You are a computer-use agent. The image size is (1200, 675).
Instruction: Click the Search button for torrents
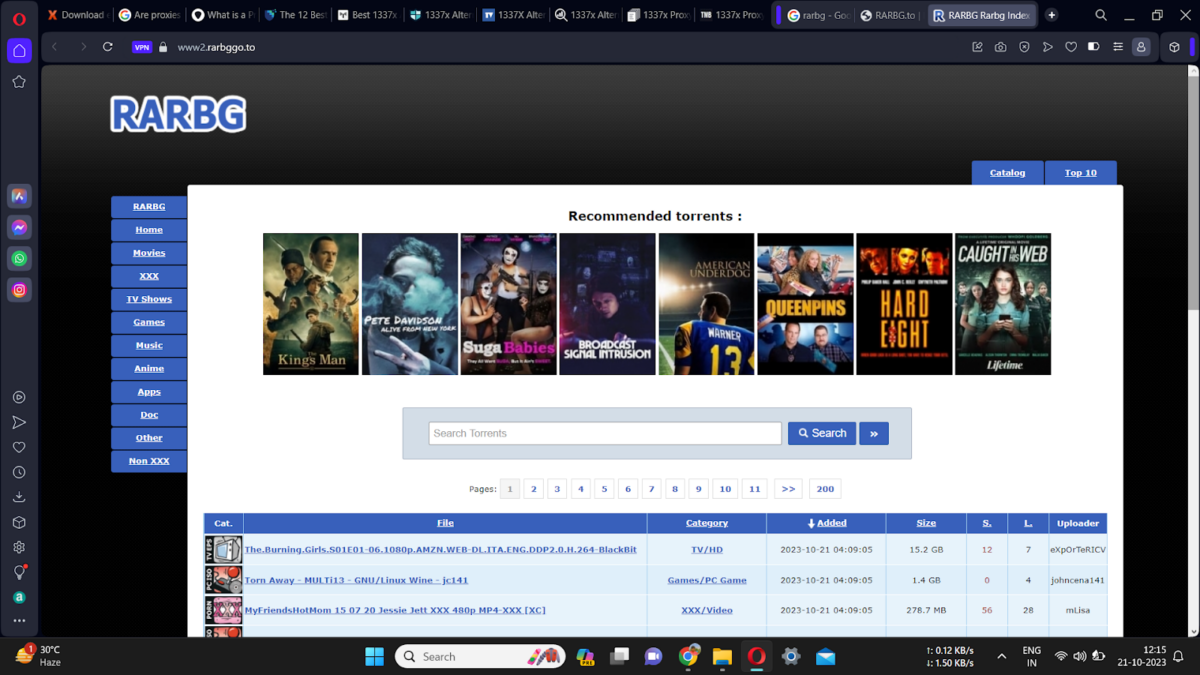[x=821, y=433]
